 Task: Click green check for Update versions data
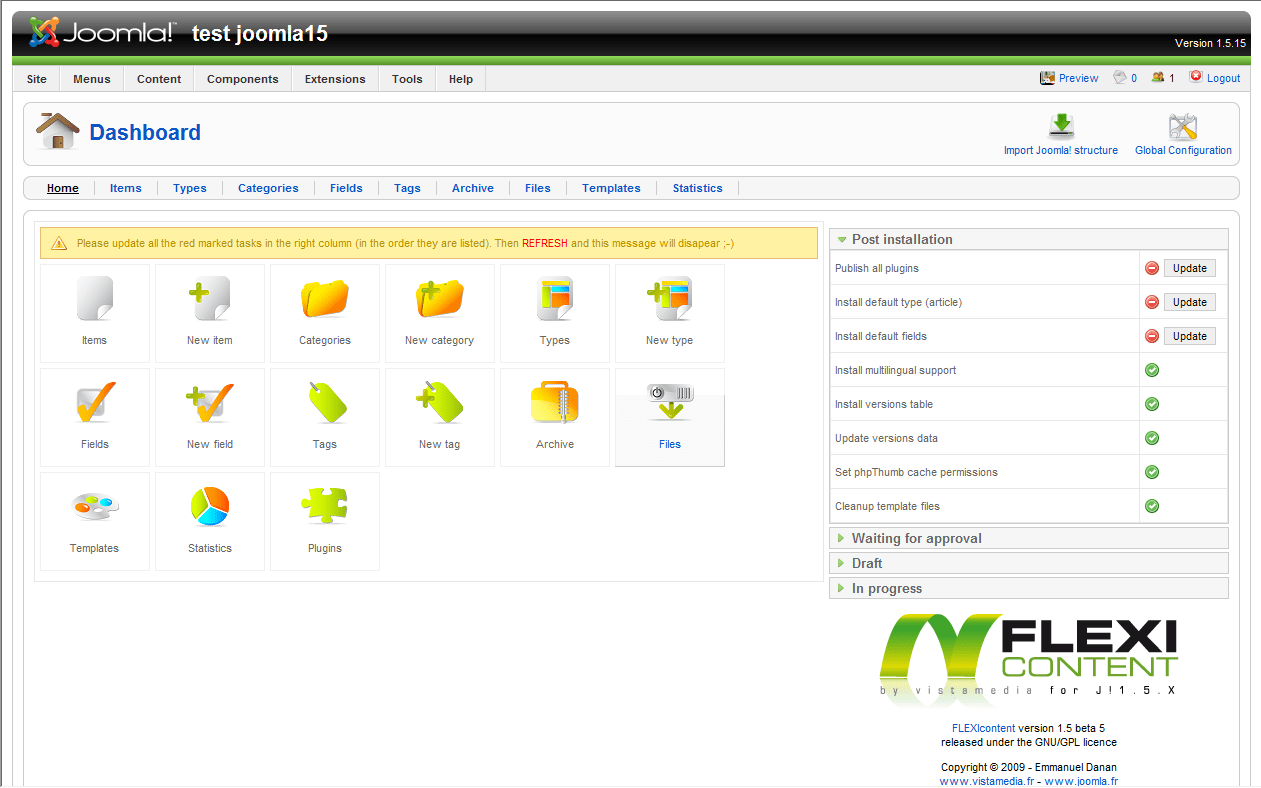pyautogui.click(x=1152, y=438)
